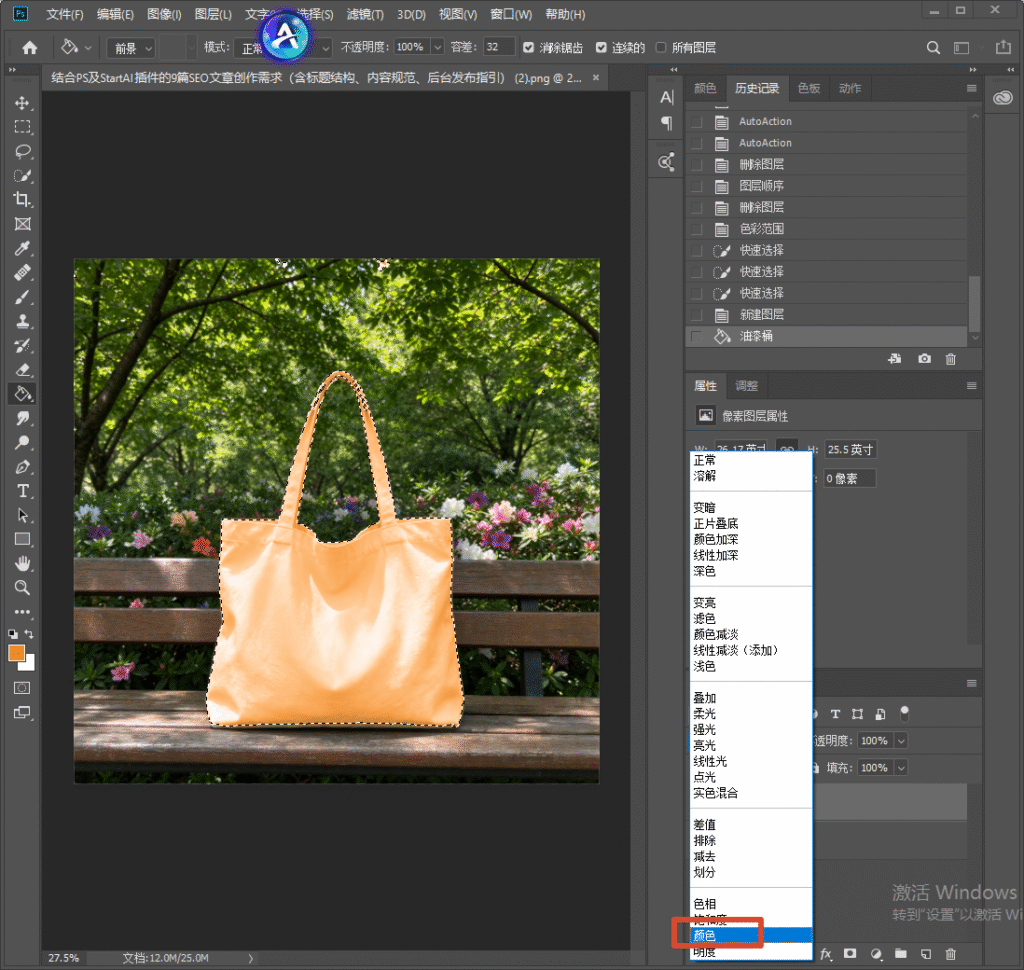Image resolution: width=1024 pixels, height=970 pixels.
Task: Open the Properties panel flyout menu
Action: coord(972,386)
